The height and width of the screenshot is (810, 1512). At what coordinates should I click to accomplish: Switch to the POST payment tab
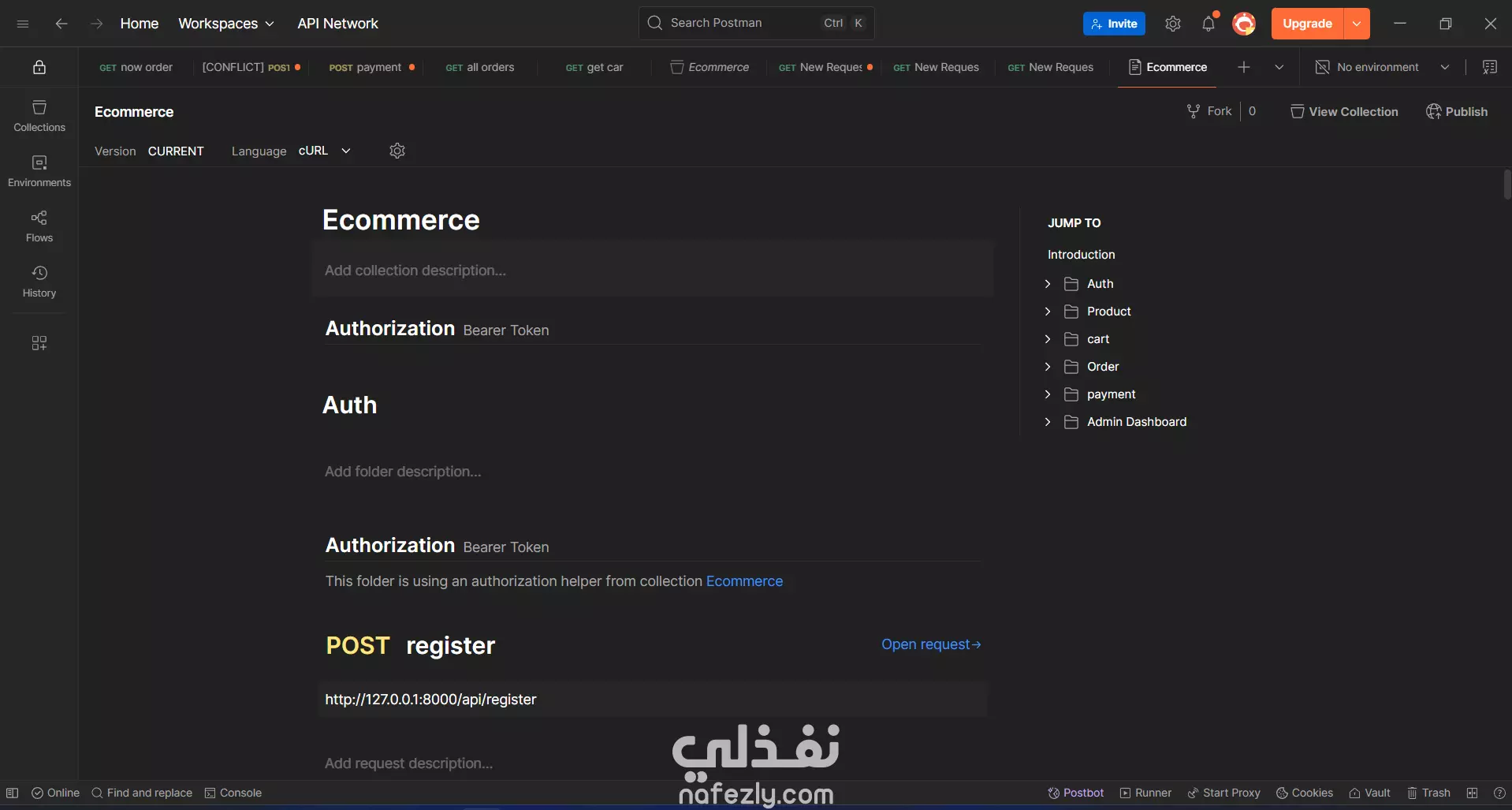[x=371, y=67]
